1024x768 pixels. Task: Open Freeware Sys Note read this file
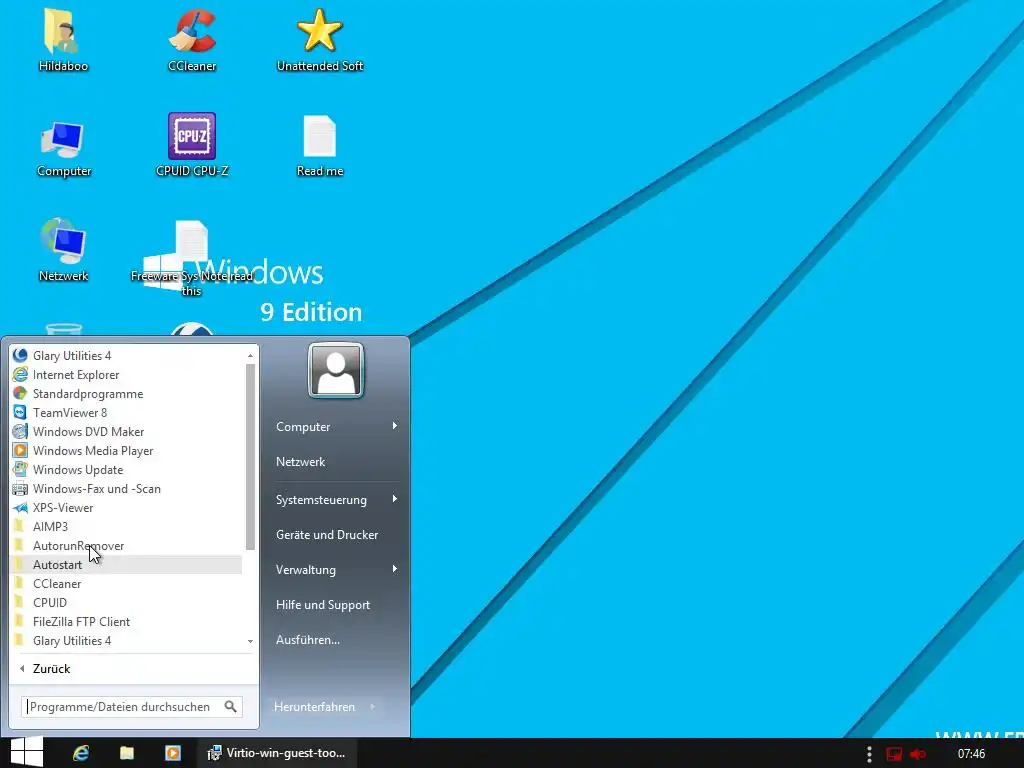(191, 259)
